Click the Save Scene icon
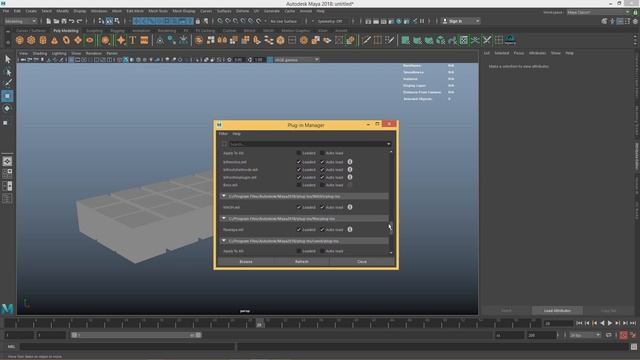Screen dimensions: 640x360 64,21
